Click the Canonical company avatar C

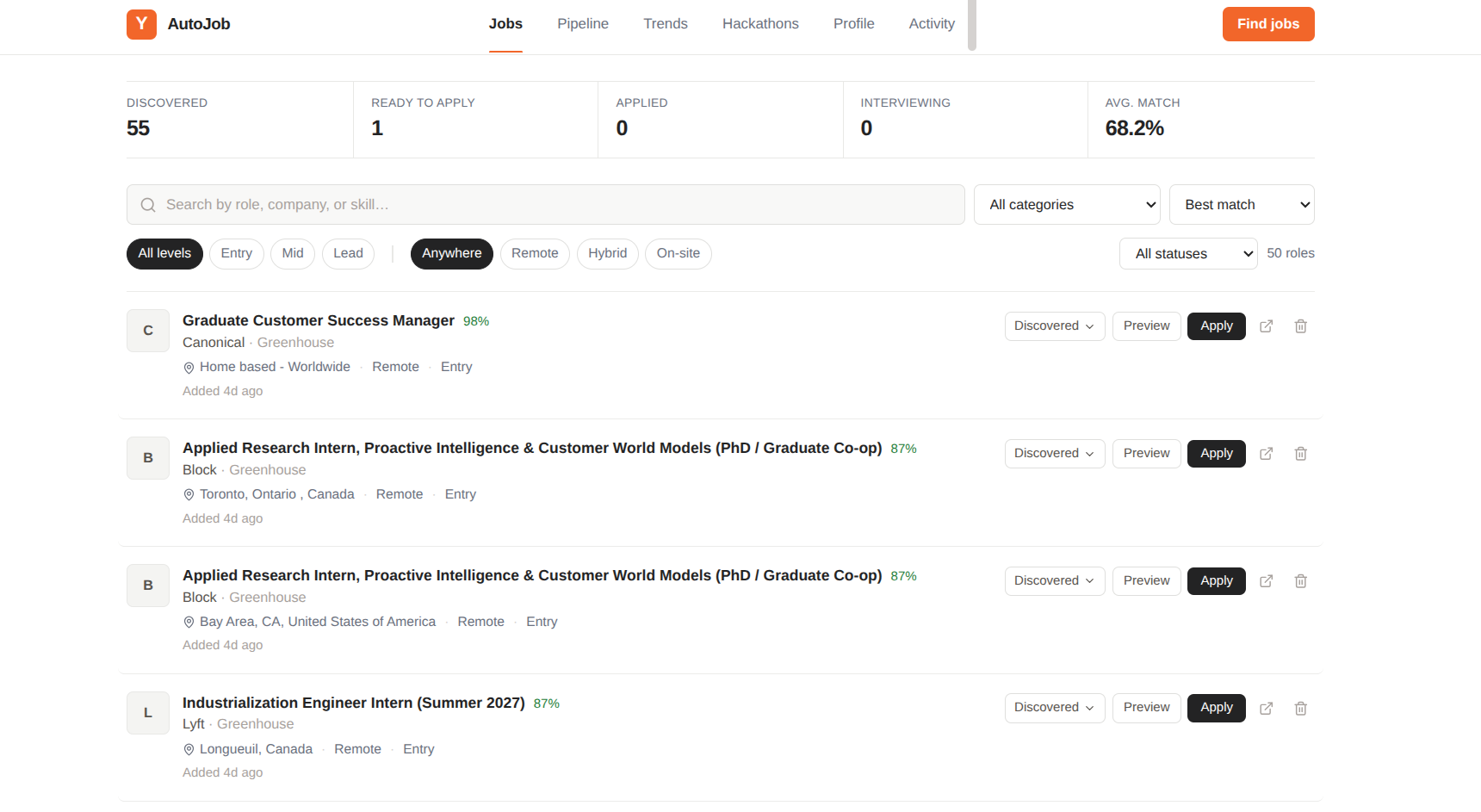[148, 331]
